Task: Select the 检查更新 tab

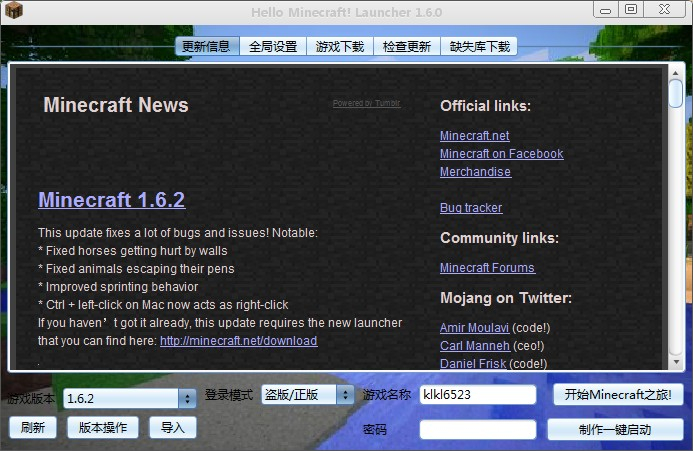Action: (x=407, y=46)
